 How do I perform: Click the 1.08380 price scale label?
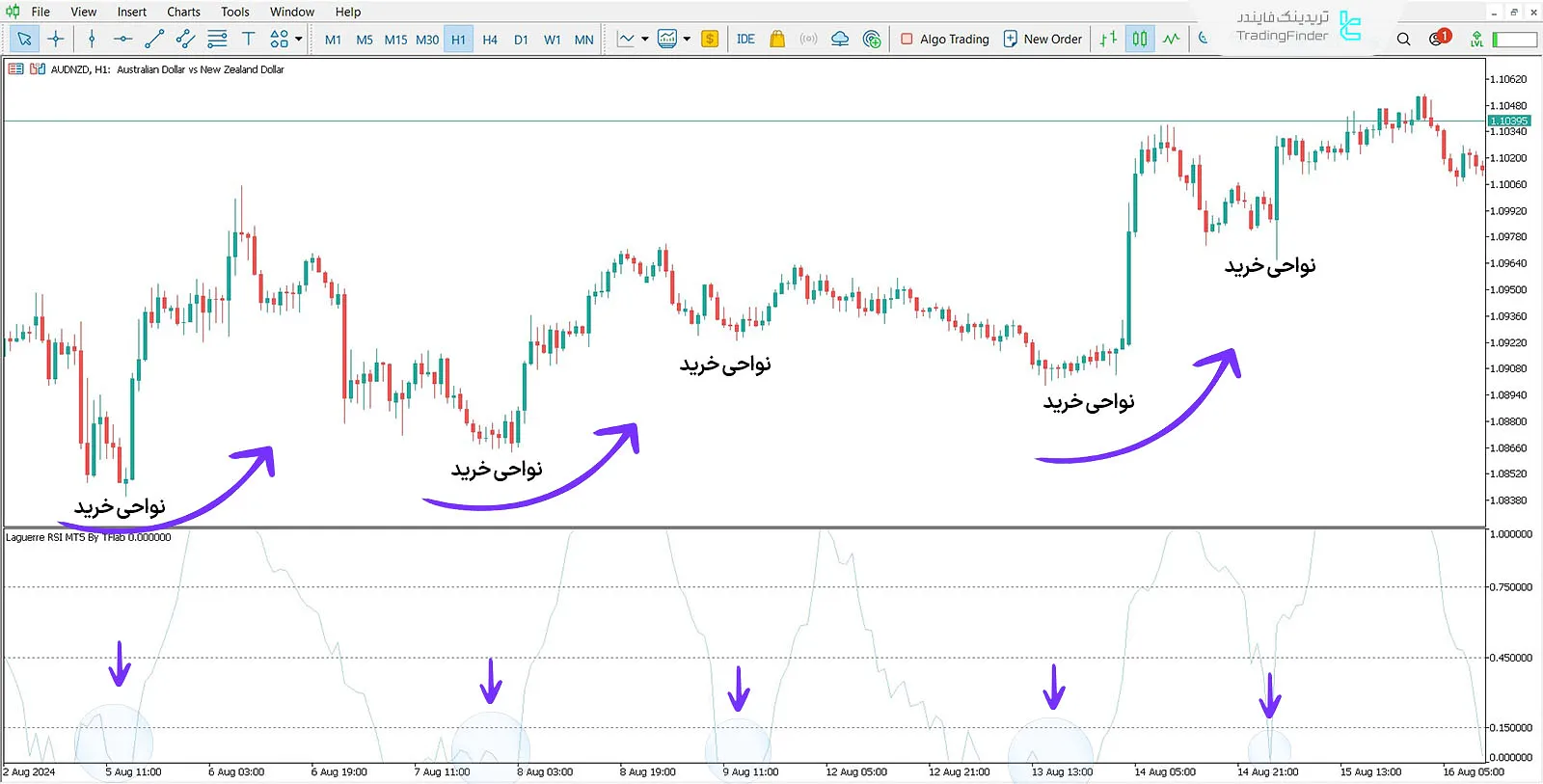tap(1508, 500)
